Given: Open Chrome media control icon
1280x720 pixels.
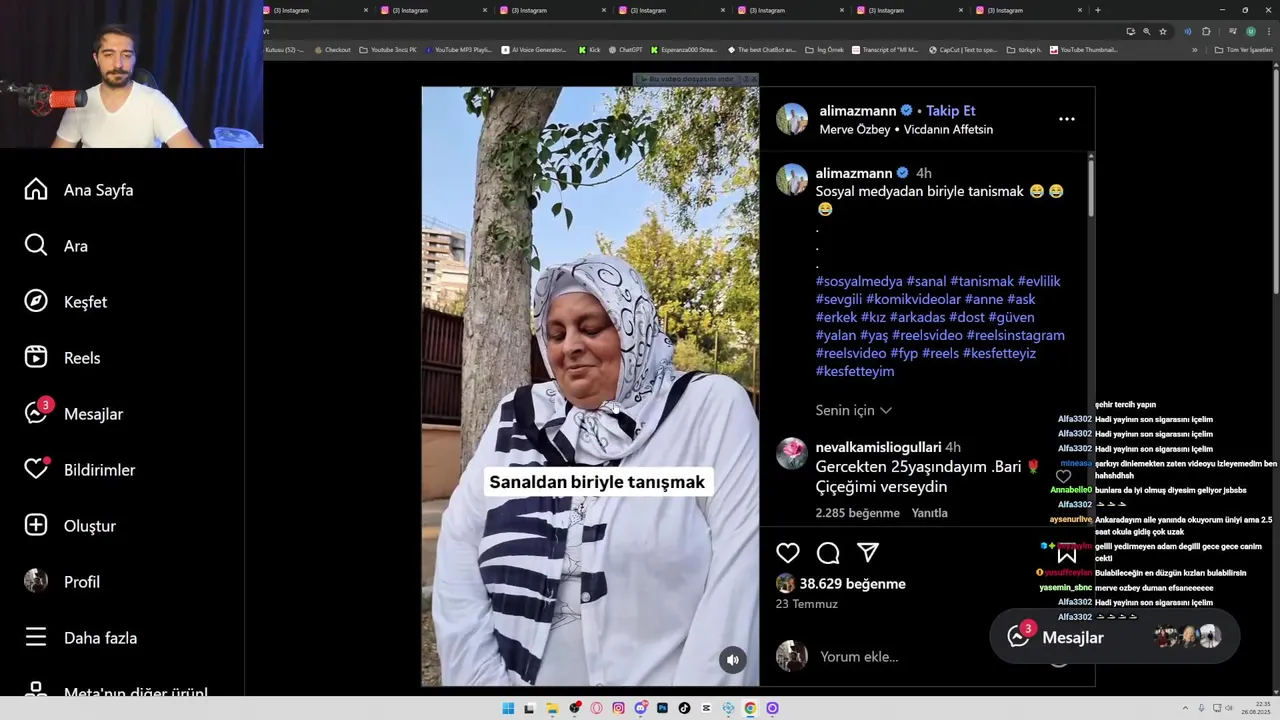Looking at the screenshot, I should (1232, 31).
